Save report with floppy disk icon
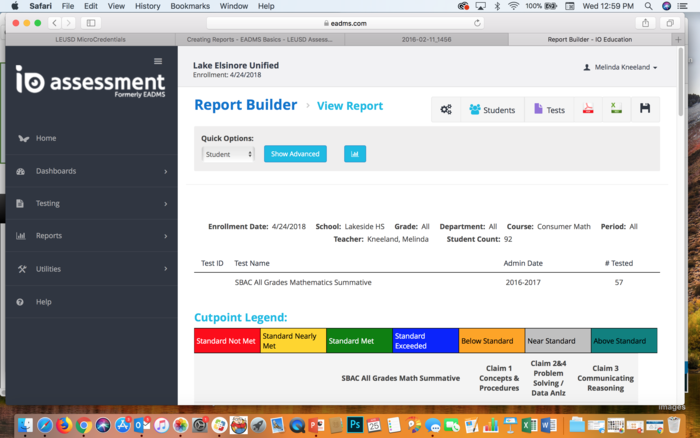 point(645,109)
